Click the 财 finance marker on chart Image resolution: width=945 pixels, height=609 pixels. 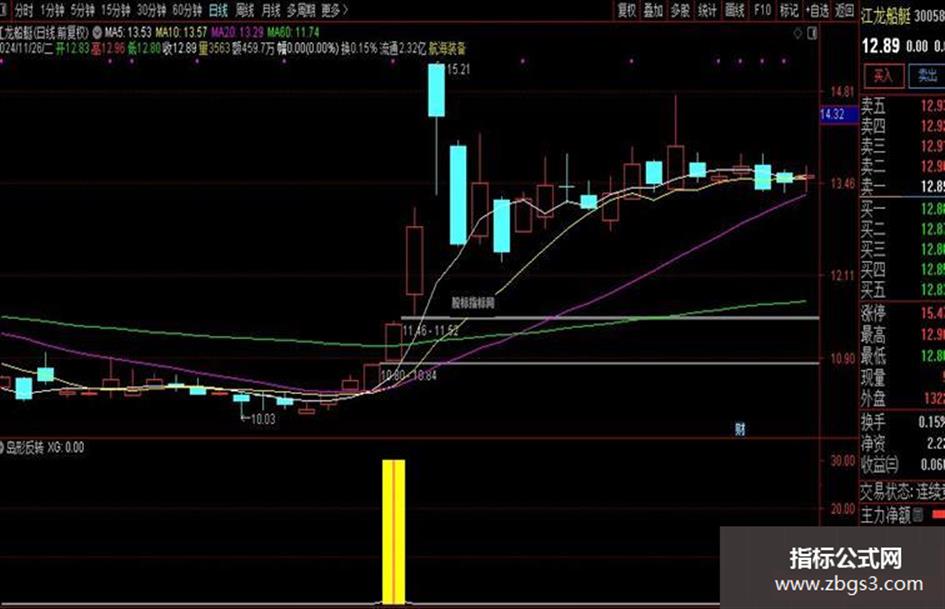coord(740,429)
